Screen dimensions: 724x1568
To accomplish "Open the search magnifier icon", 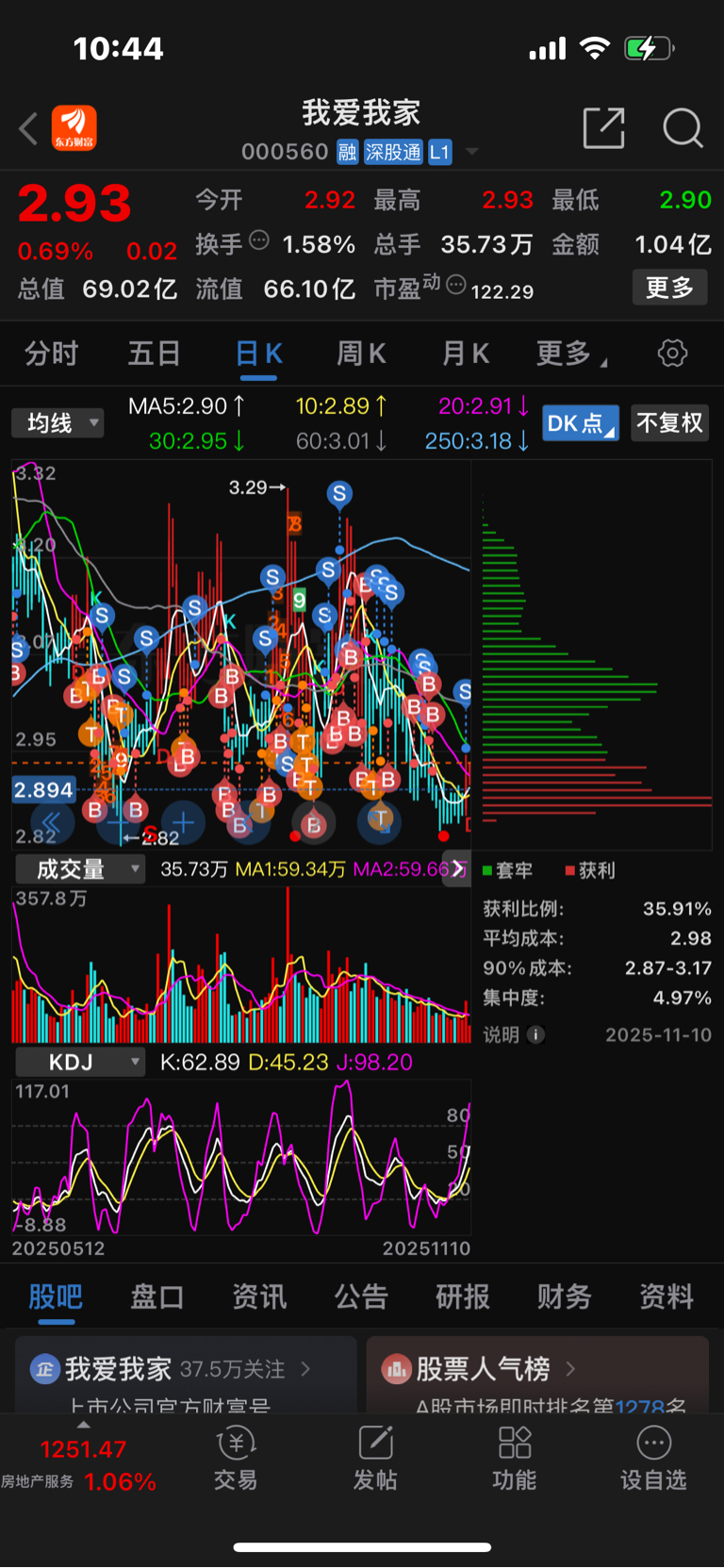I will tap(683, 127).
